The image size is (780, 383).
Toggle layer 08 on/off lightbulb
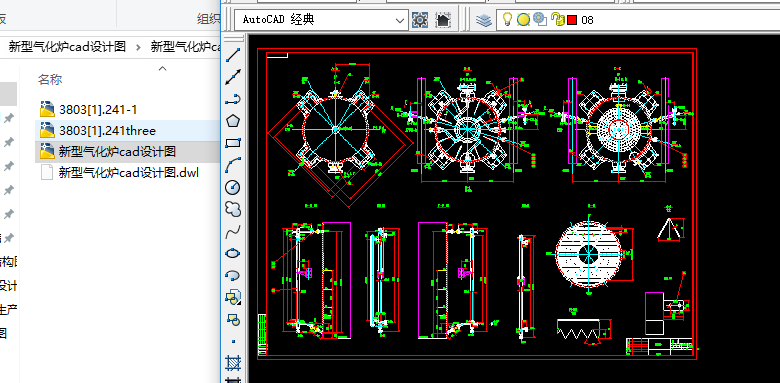tap(507, 19)
